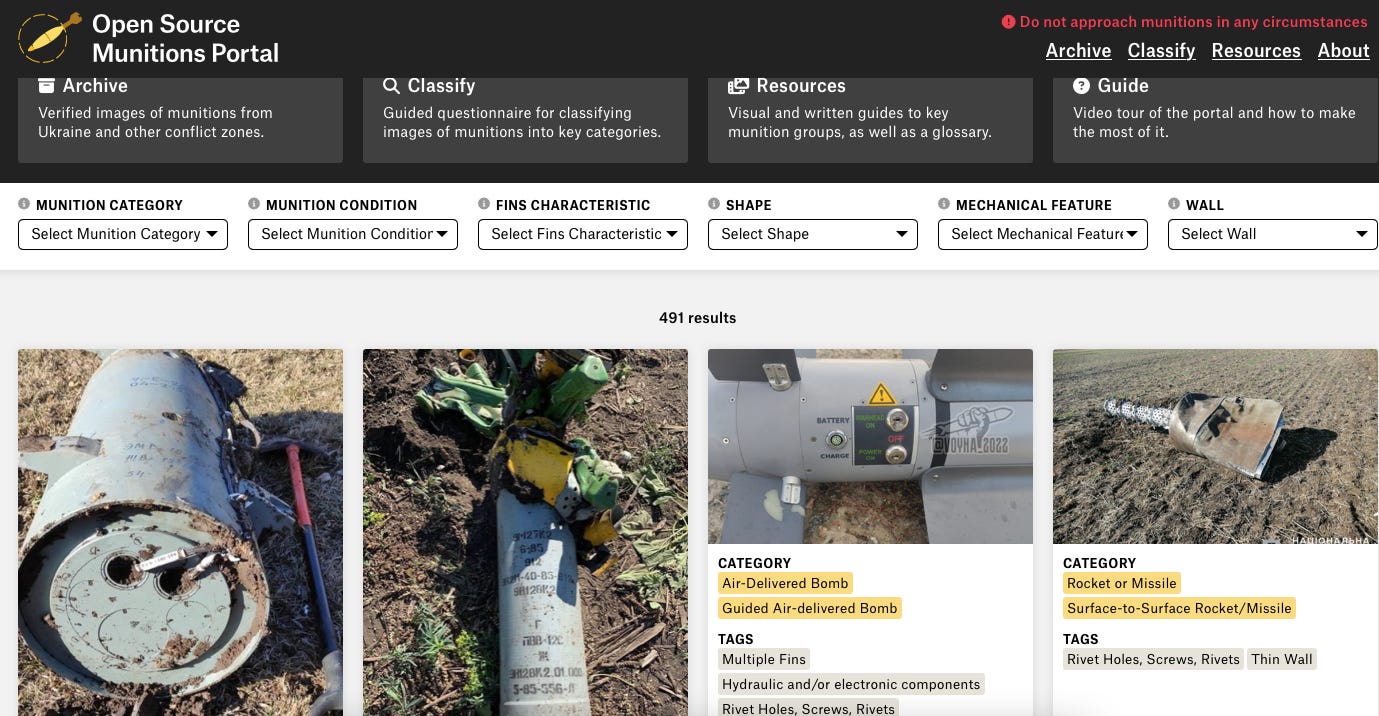Click the Multiple Fins tag
Viewport: 1379px width, 716px height.
pos(763,659)
